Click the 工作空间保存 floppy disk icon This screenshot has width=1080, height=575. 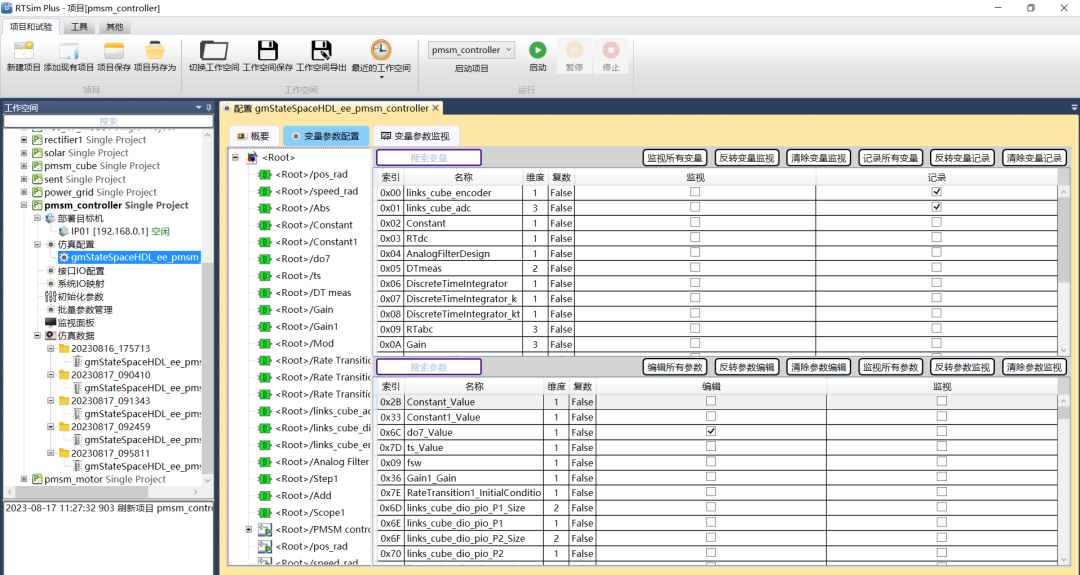coord(268,50)
